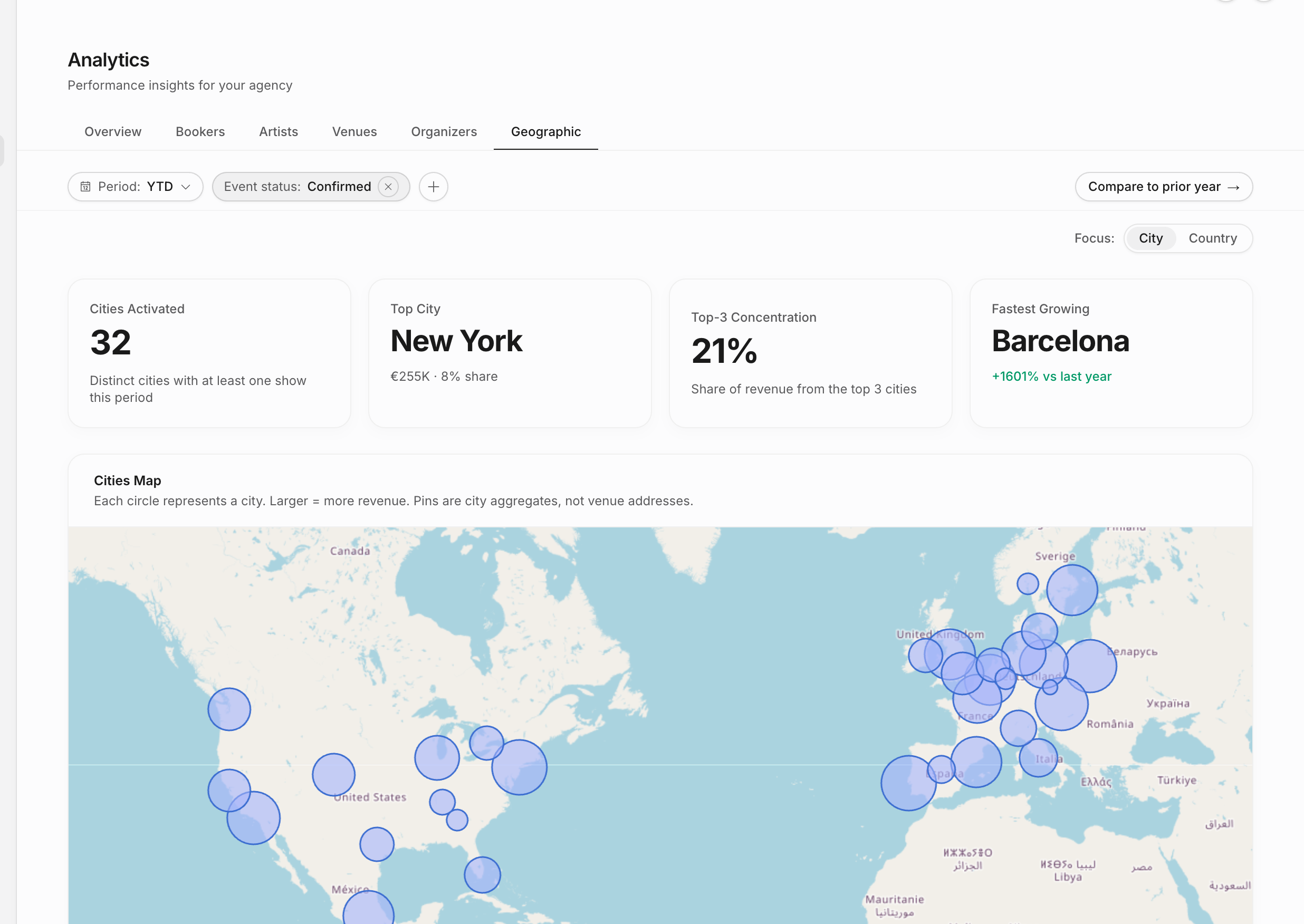Select the Chicago-area circle on map
This screenshot has width=1304, height=924.
click(436, 757)
